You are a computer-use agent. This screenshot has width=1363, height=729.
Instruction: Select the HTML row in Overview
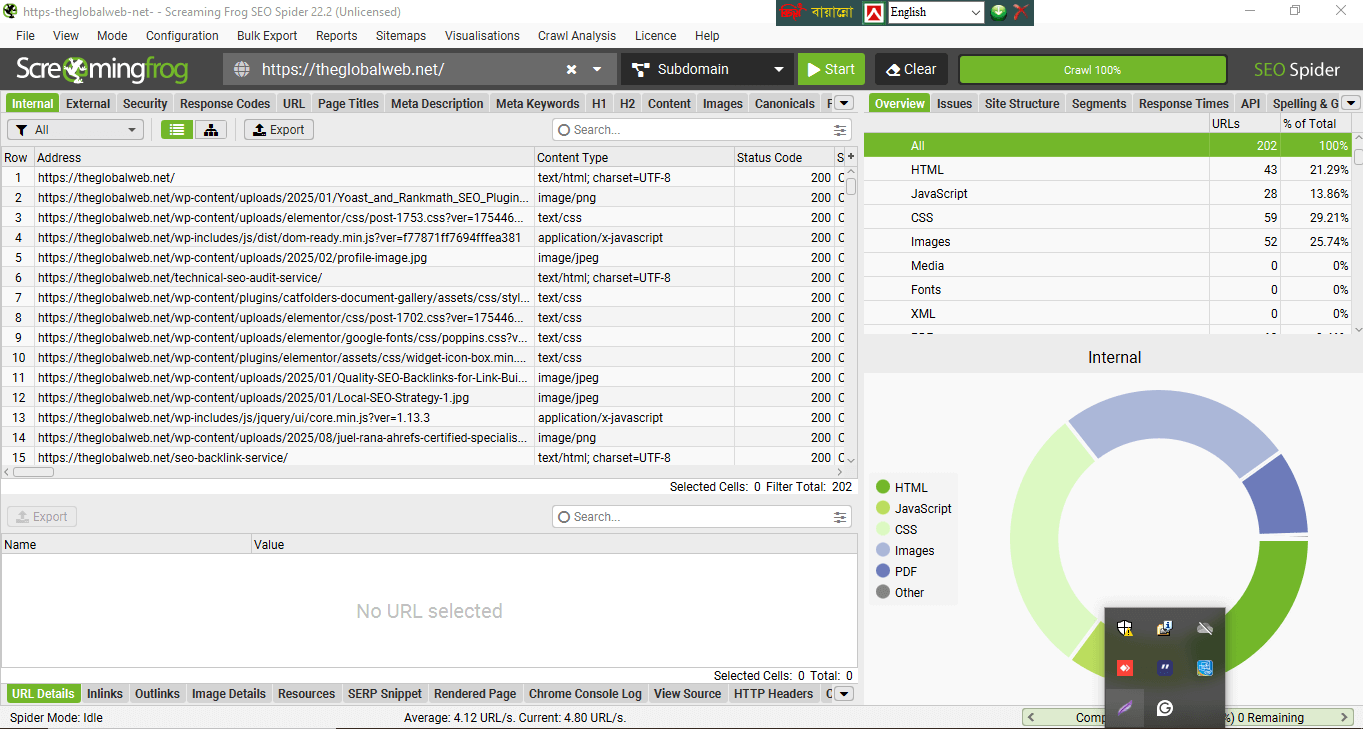[1107, 170]
